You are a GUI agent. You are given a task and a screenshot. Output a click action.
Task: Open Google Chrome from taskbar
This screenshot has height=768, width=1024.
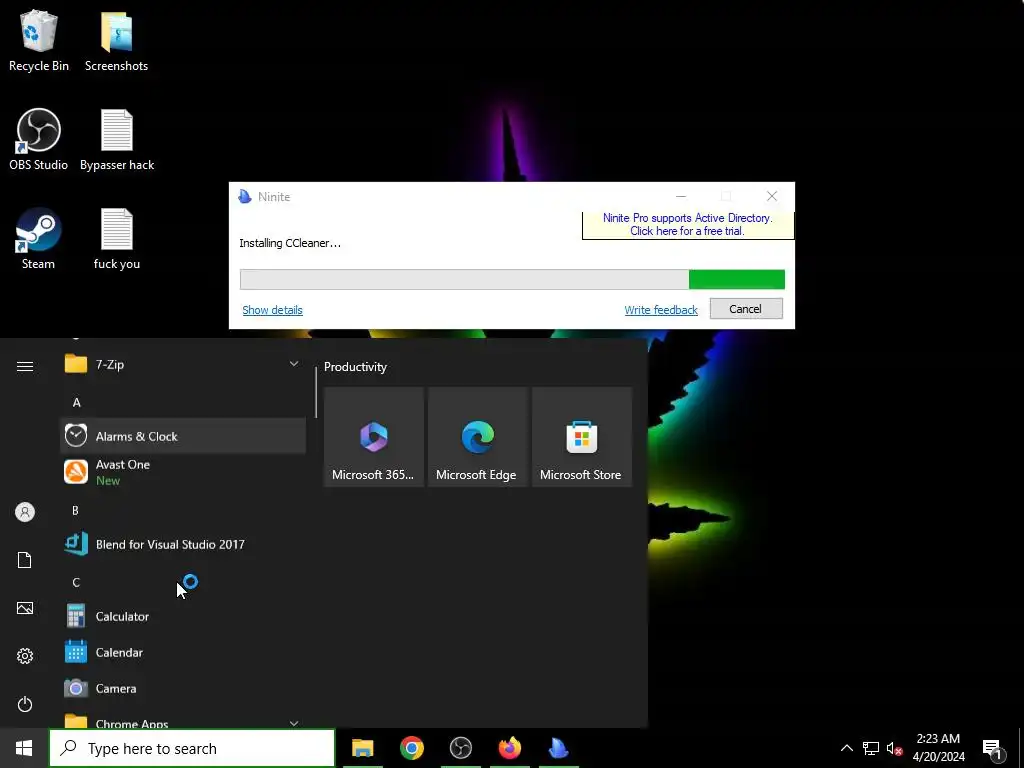click(x=411, y=748)
